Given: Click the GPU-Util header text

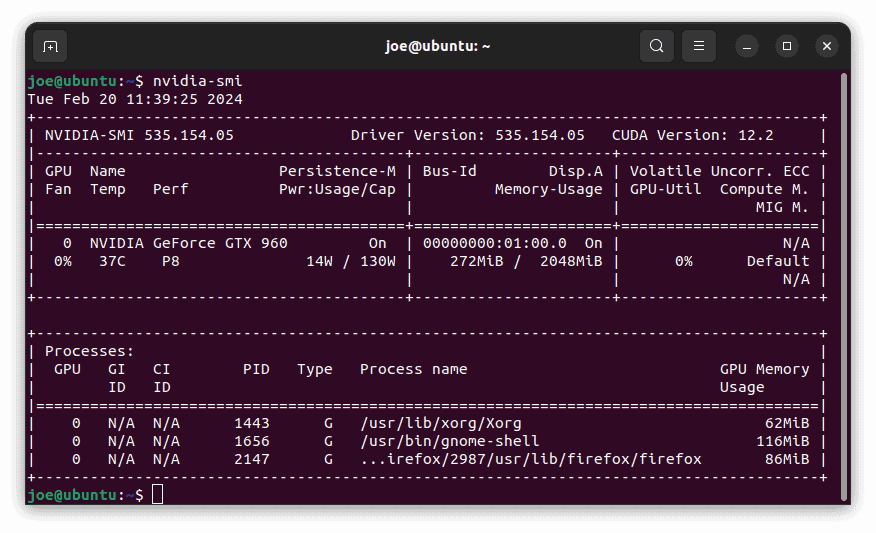Looking at the screenshot, I should 665,189.
